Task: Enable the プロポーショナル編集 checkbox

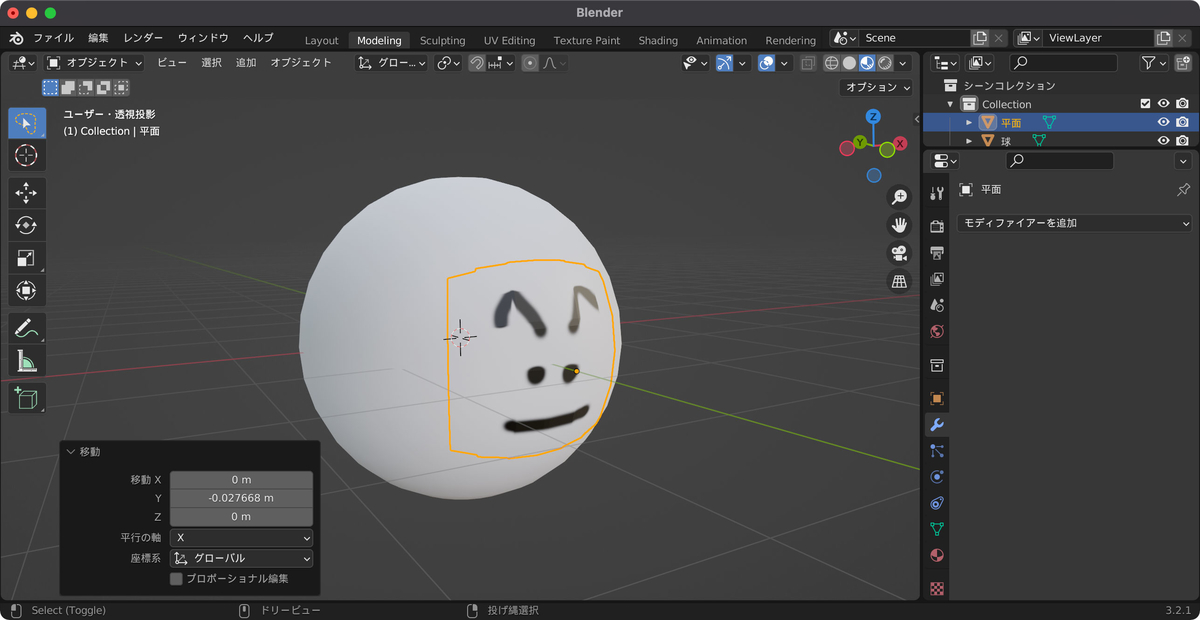Action: 177,578
